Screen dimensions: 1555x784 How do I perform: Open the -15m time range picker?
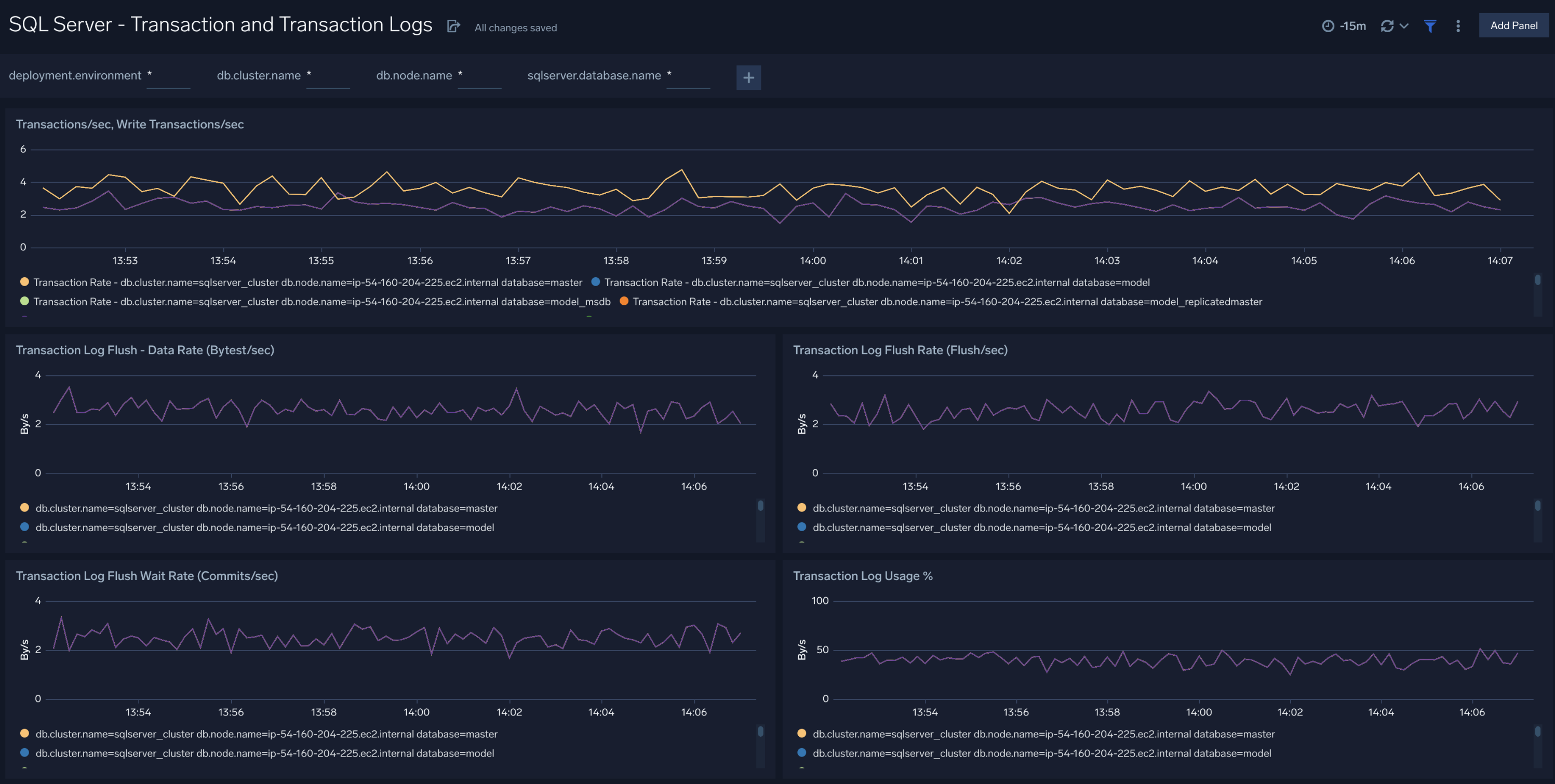pos(1344,26)
